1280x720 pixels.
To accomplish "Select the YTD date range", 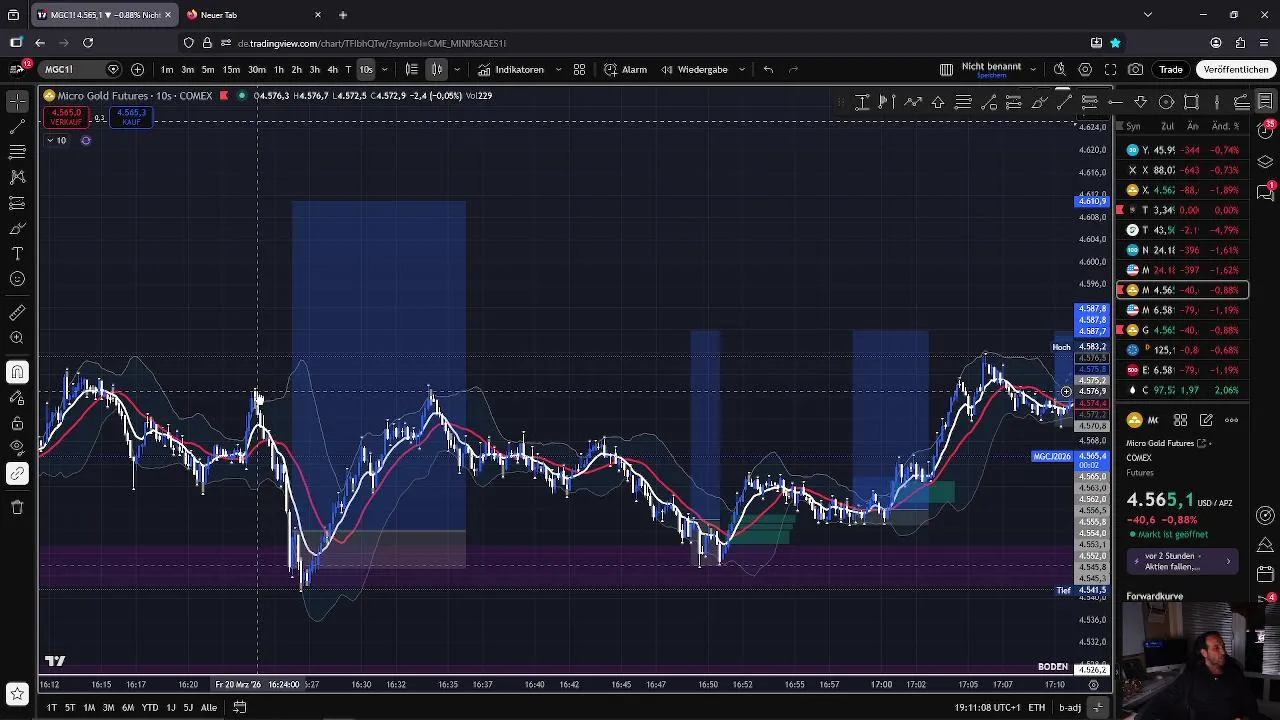I will point(149,707).
